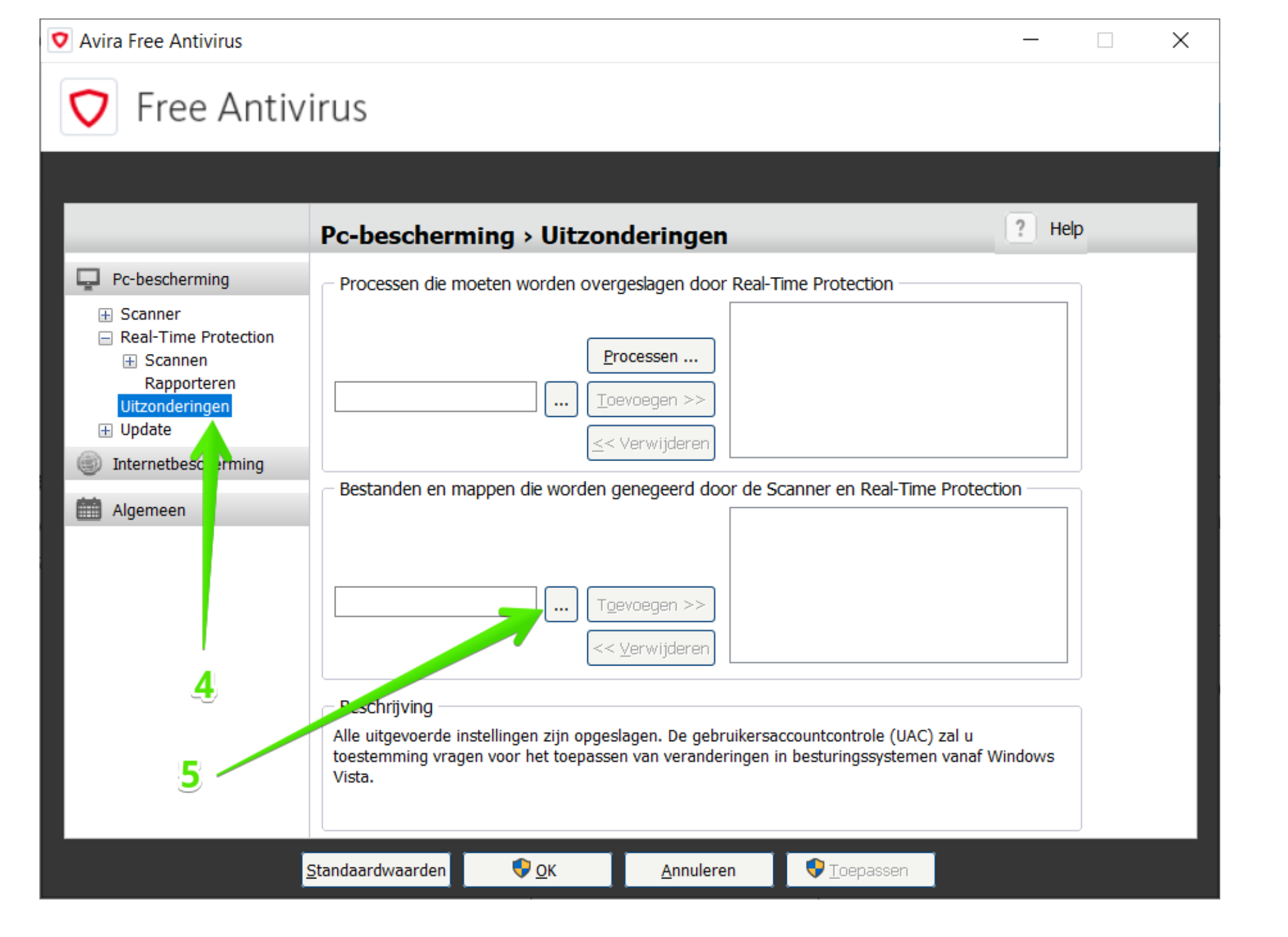Click Annuleren to cancel

[x=699, y=870]
